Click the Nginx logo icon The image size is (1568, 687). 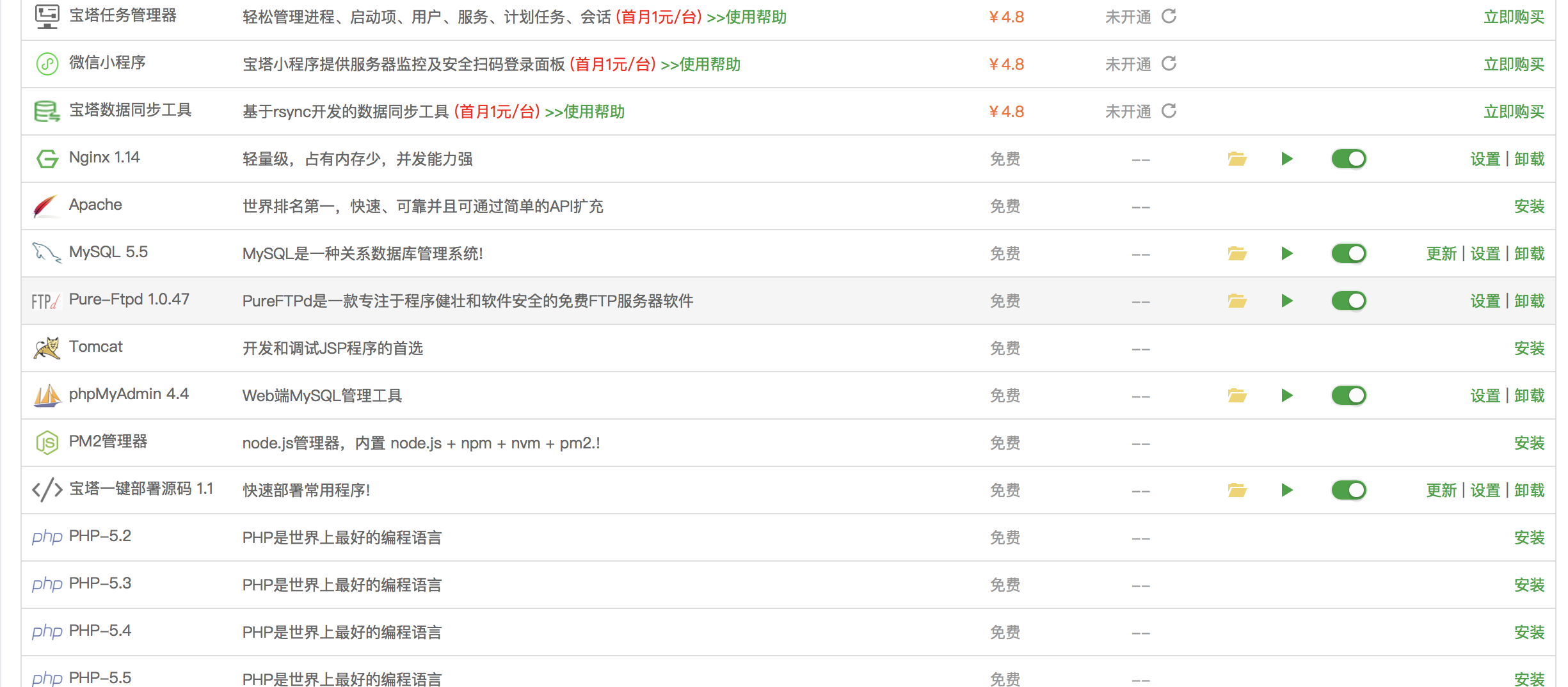(x=47, y=159)
